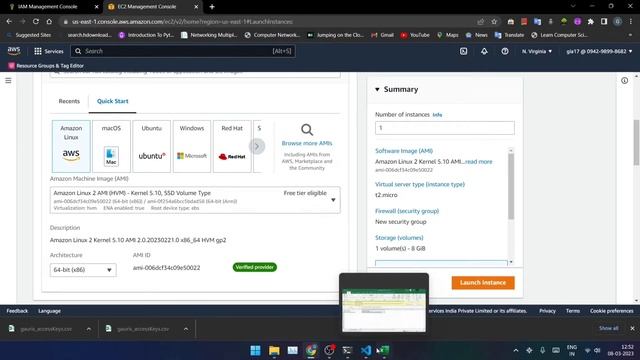
Task: Open the info panel icon
Action: pos(624,80)
